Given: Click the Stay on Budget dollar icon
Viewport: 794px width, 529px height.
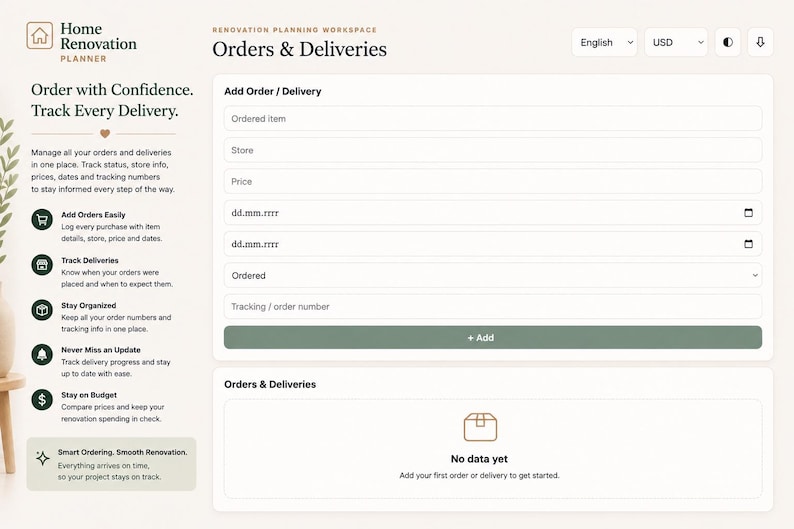Looking at the screenshot, I should tap(42, 399).
